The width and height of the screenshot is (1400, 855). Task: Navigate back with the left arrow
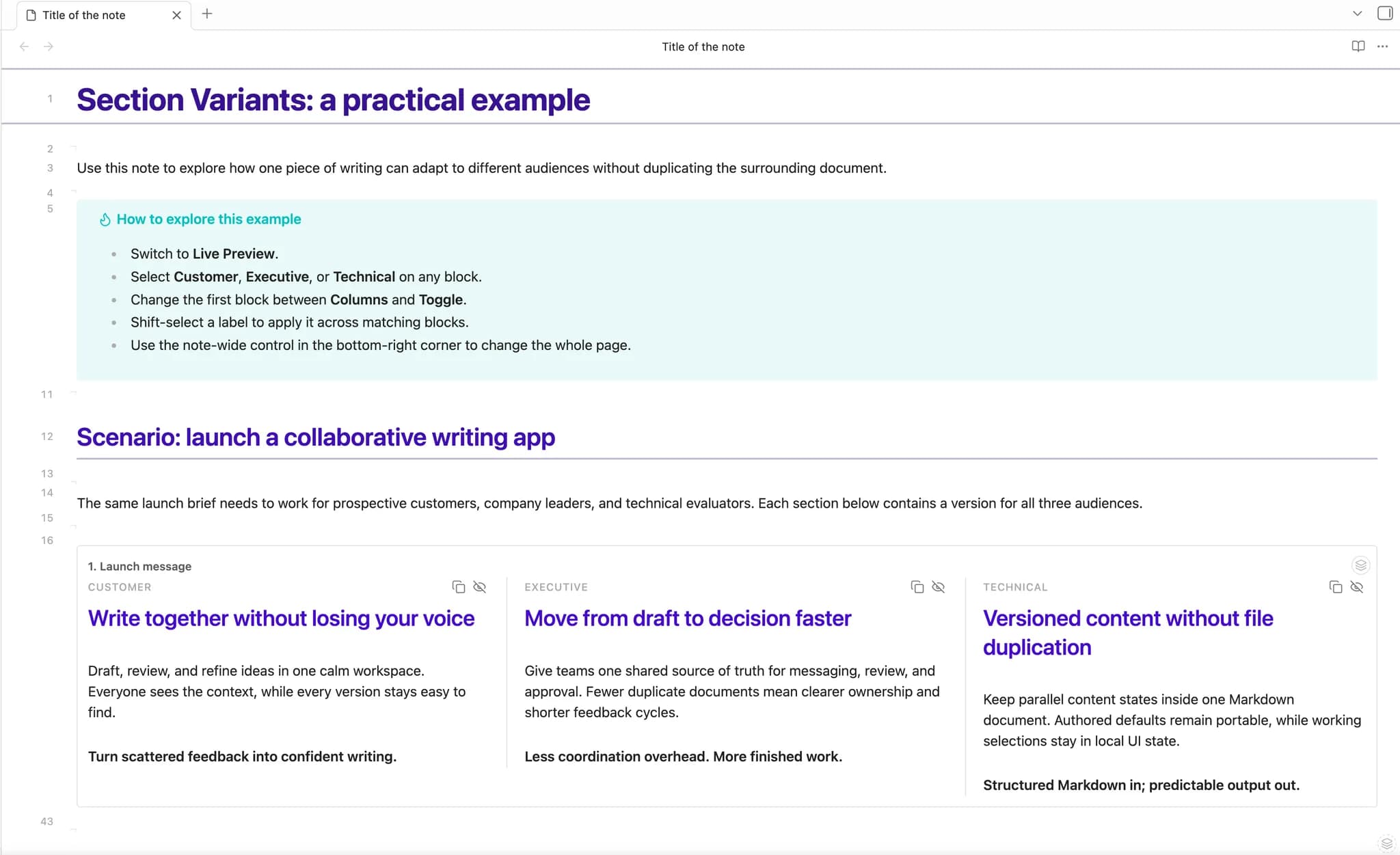(x=25, y=46)
